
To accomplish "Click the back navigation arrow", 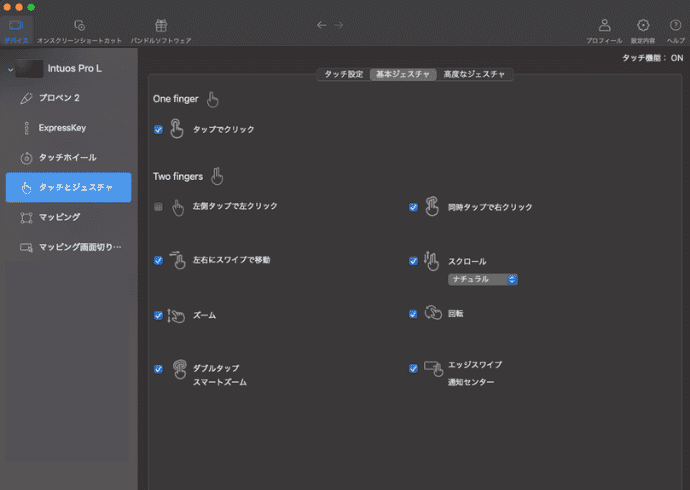I will coord(321,25).
